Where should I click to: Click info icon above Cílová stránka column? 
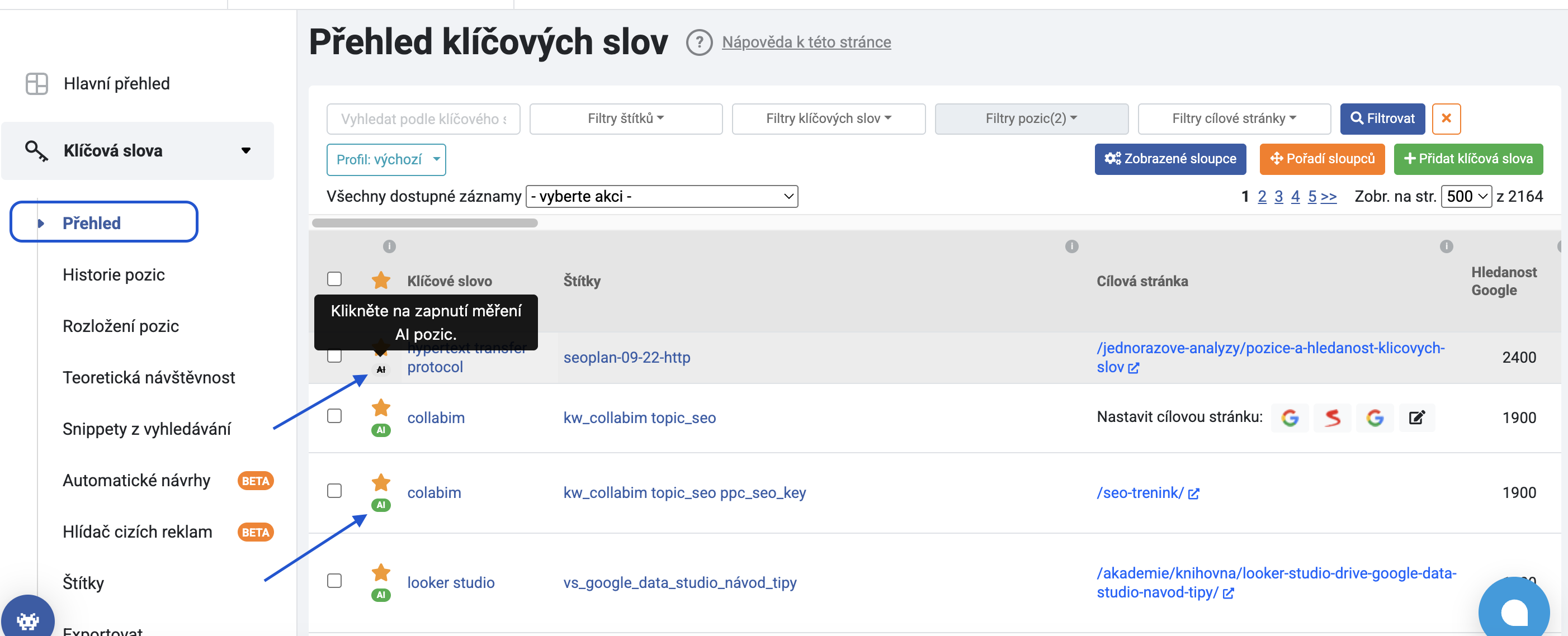pyautogui.click(x=1072, y=246)
